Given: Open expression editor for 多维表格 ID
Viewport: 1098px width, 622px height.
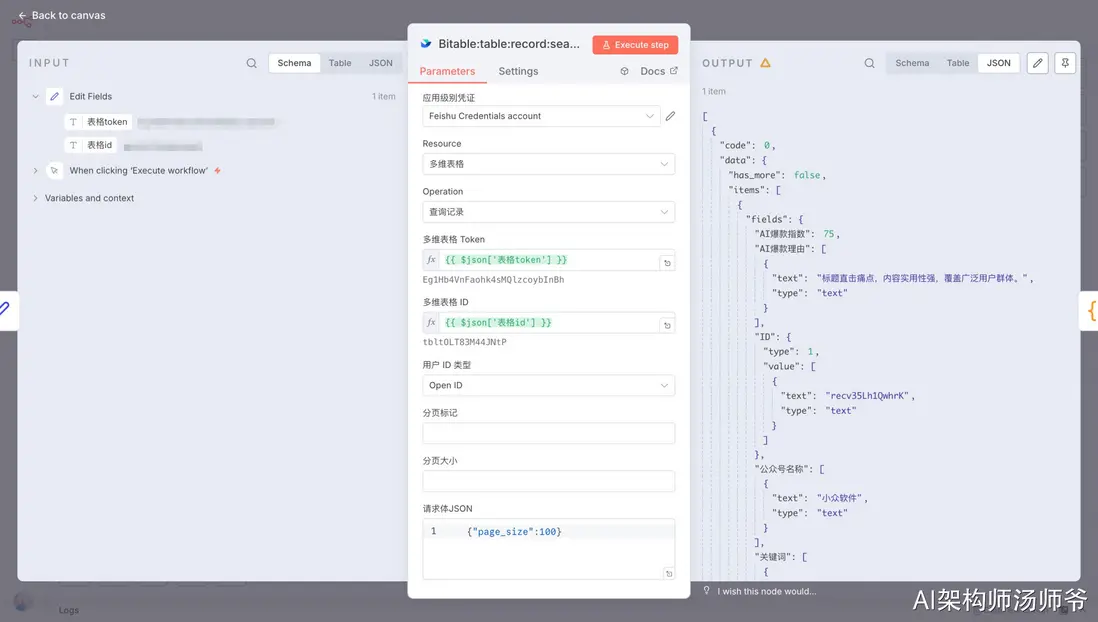Looking at the screenshot, I should click(x=667, y=326).
